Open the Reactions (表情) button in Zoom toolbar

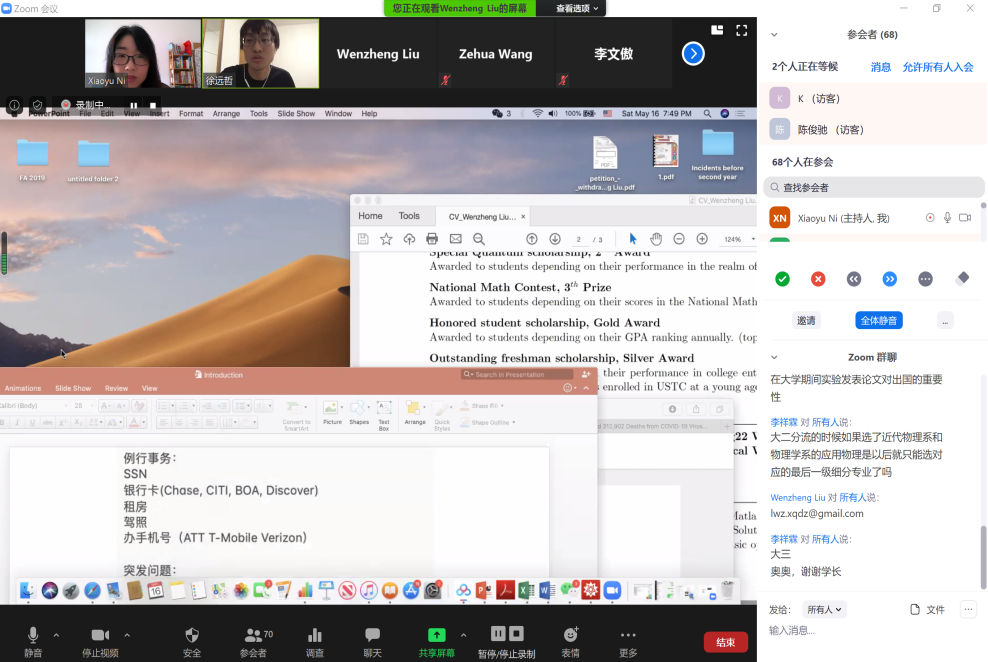pyautogui.click(x=571, y=642)
